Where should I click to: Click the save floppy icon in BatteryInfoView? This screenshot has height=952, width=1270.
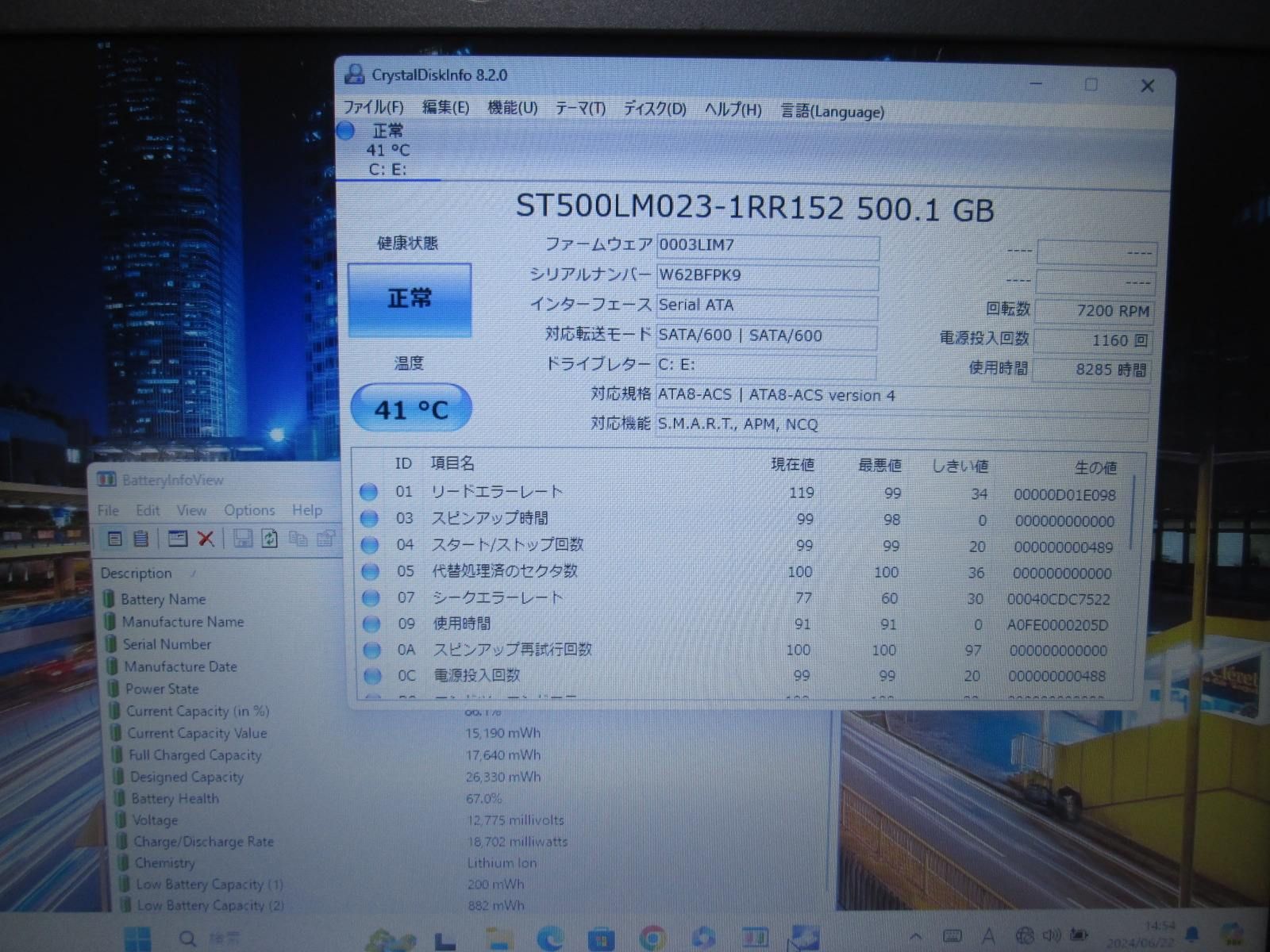[243, 539]
